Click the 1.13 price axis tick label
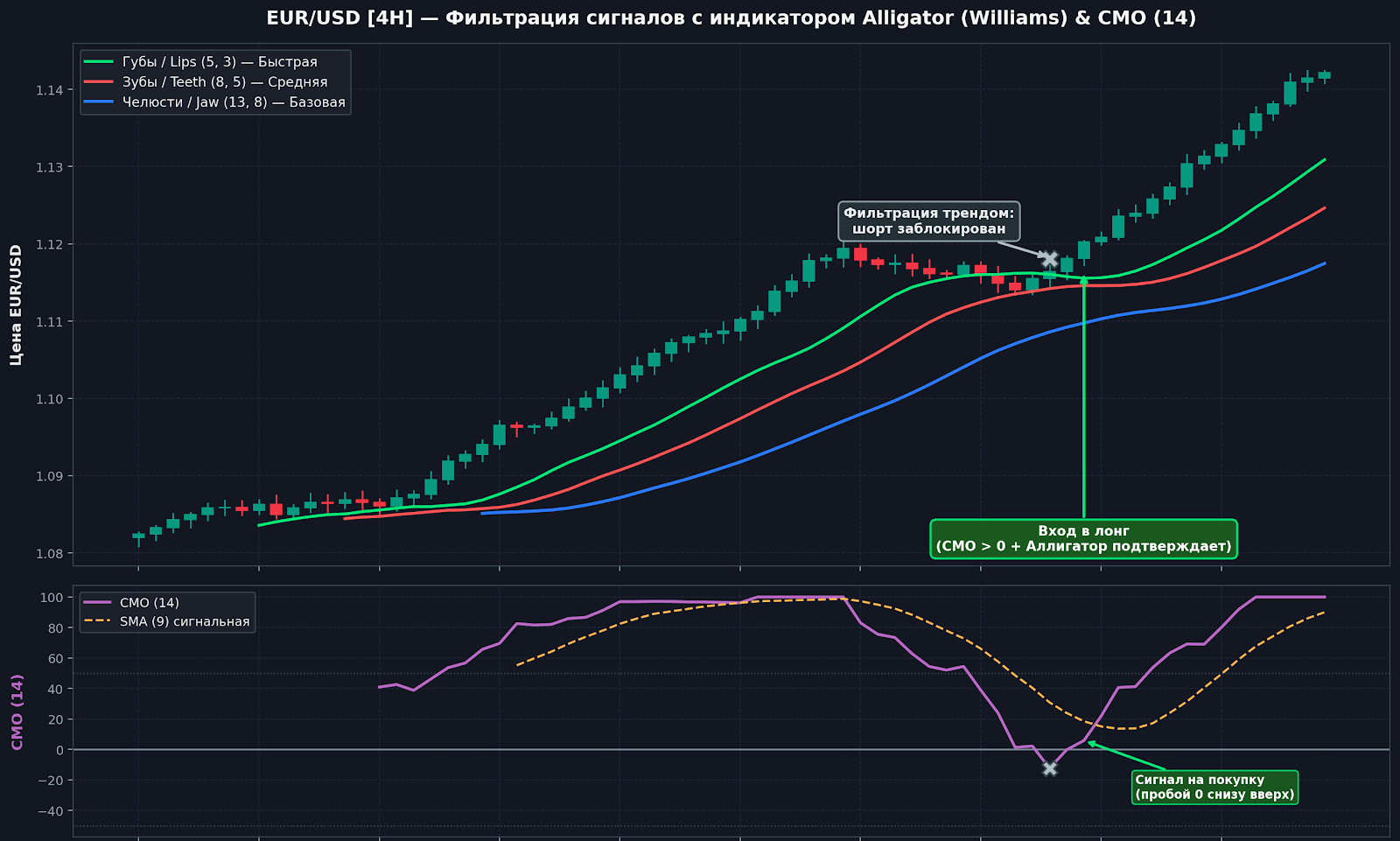Viewport: 1400px width, 841px height. tap(49, 167)
